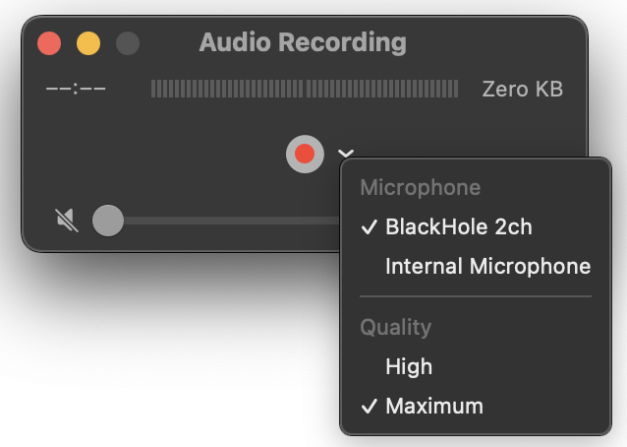Click the elapsed time display
This screenshot has width=627, height=447.
click(x=76, y=90)
